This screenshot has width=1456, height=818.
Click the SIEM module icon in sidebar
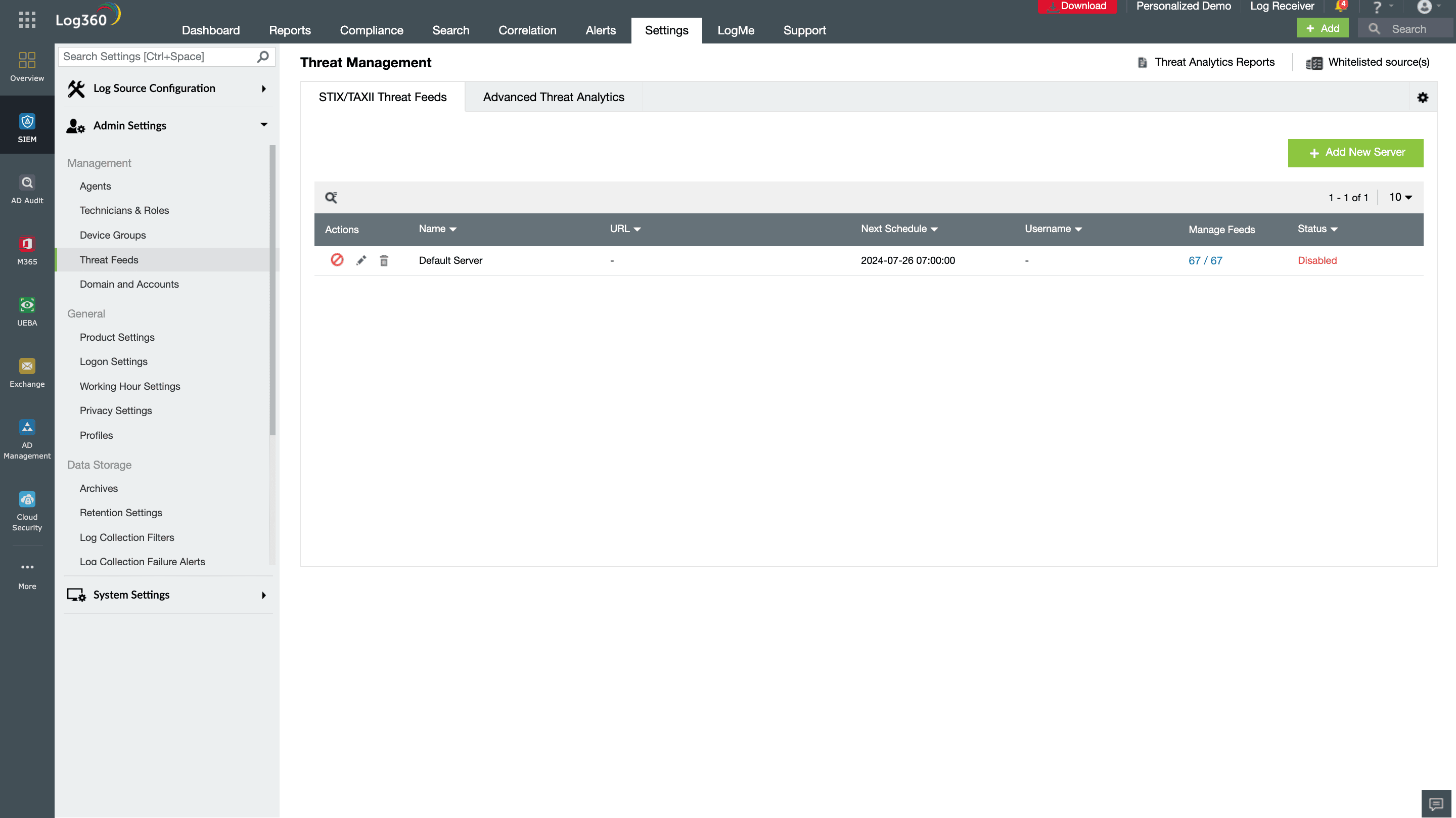27,121
